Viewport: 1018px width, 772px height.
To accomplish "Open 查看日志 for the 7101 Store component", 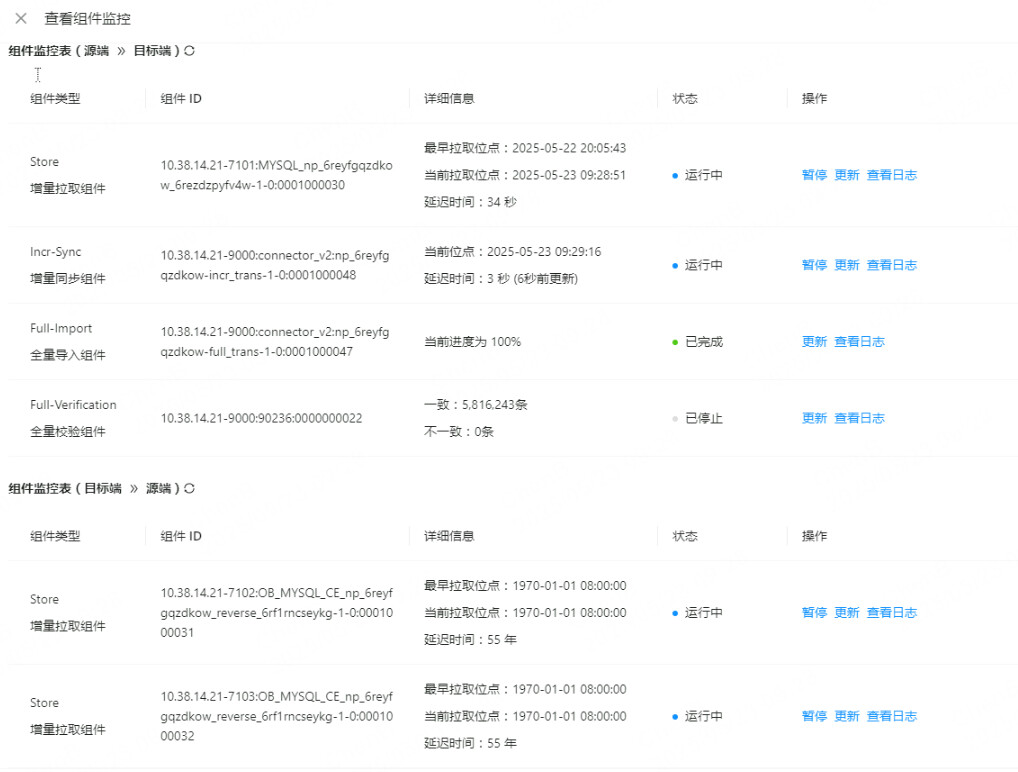I will coord(891,175).
